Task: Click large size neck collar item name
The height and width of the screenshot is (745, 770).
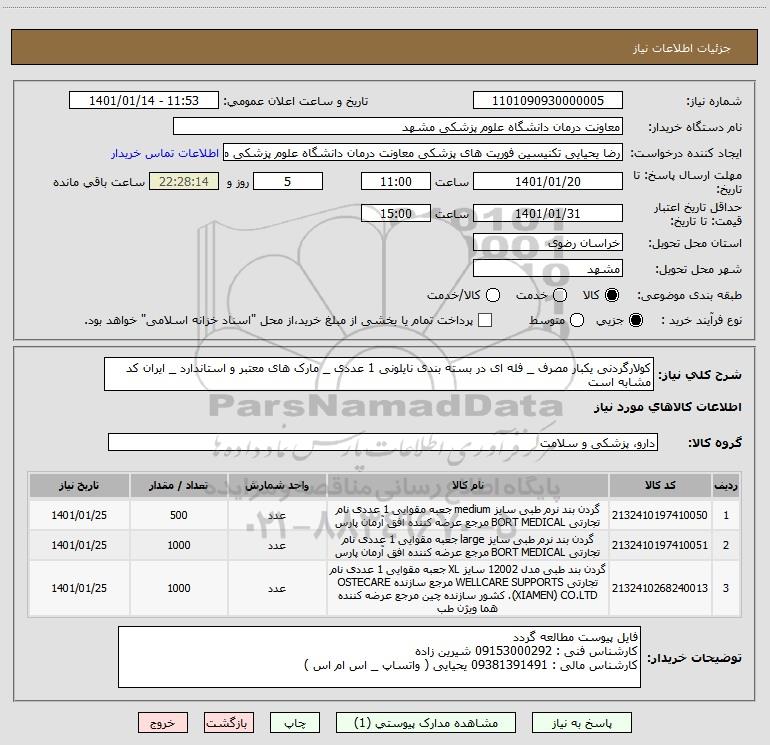Action: click(x=468, y=546)
